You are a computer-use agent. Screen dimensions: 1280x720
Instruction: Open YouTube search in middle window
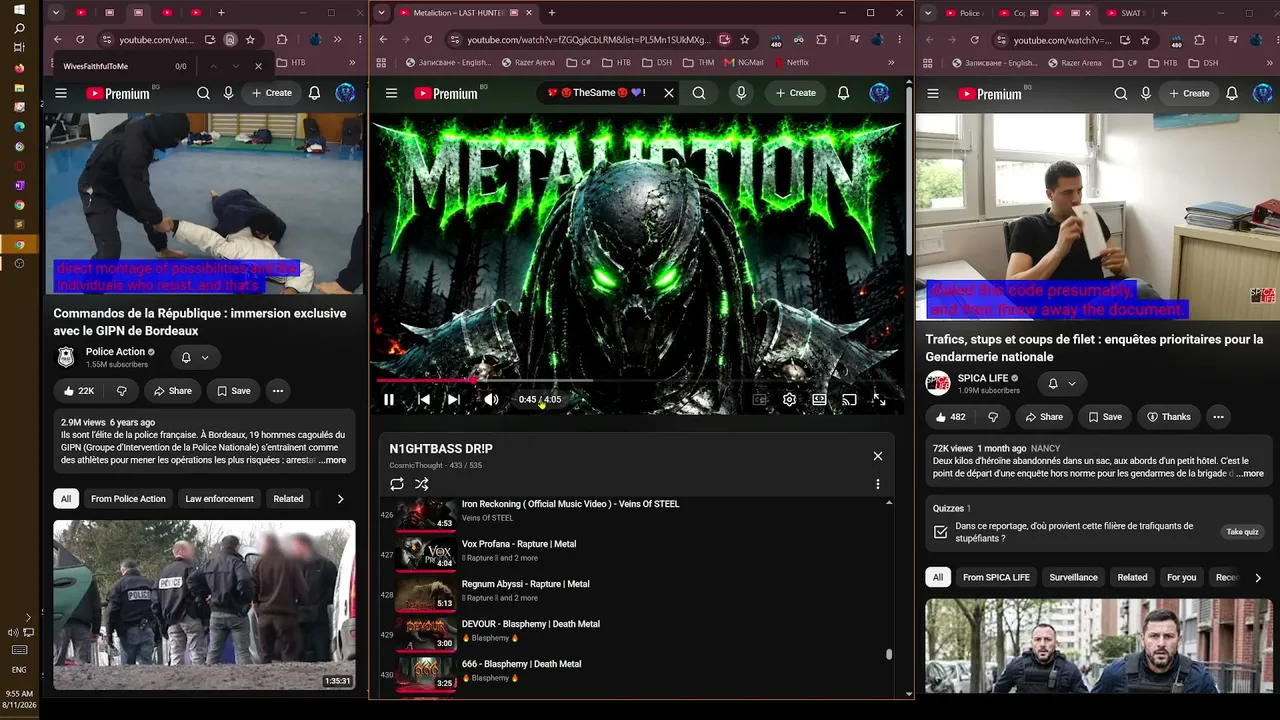[x=699, y=93]
